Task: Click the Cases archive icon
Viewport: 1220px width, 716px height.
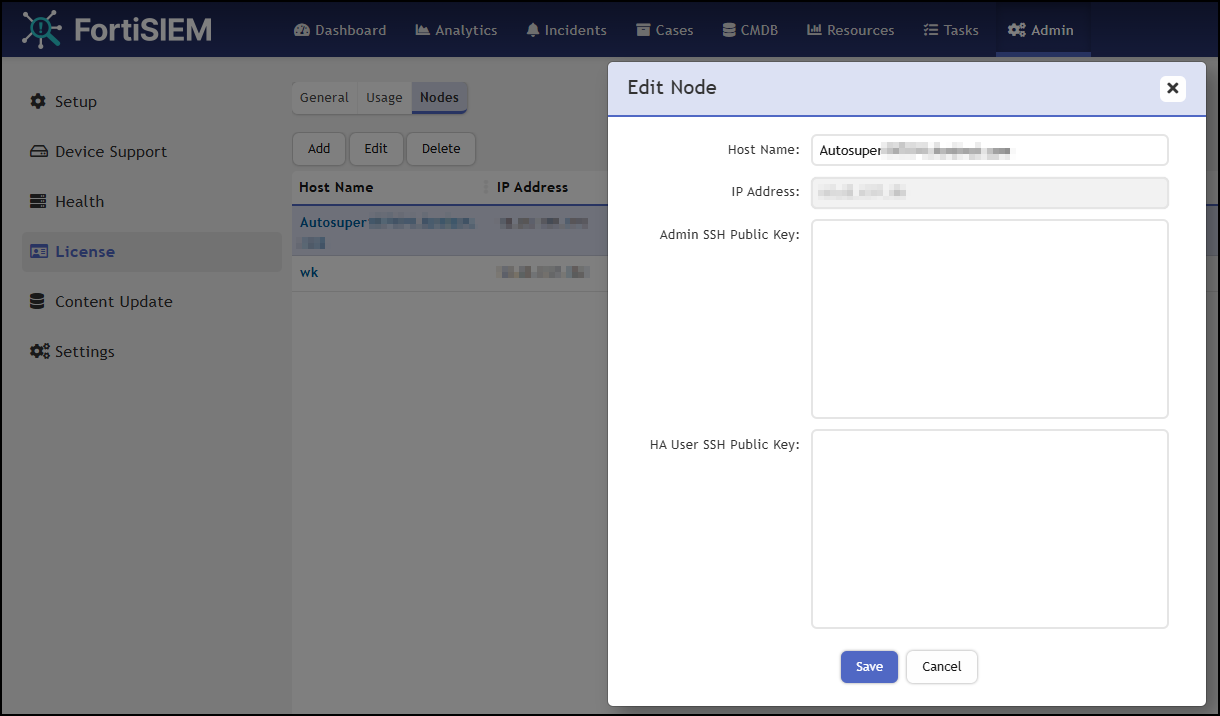Action: click(643, 30)
